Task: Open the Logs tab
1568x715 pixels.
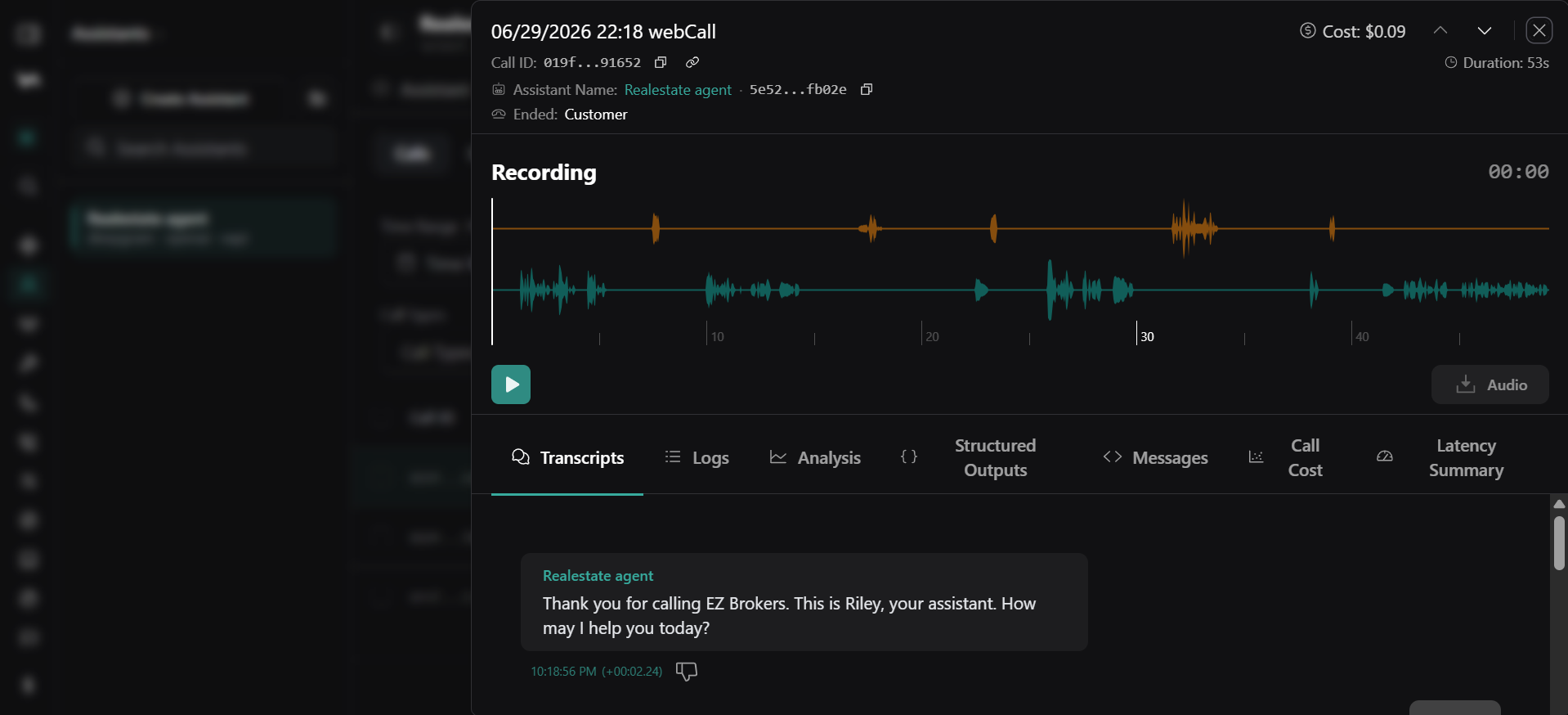Action: (x=697, y=457)
